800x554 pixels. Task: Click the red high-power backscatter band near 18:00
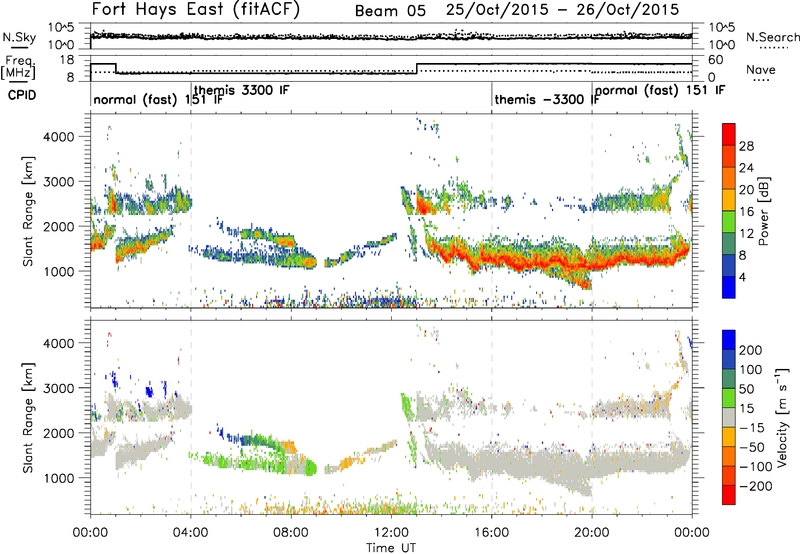[x=542, y=262]
